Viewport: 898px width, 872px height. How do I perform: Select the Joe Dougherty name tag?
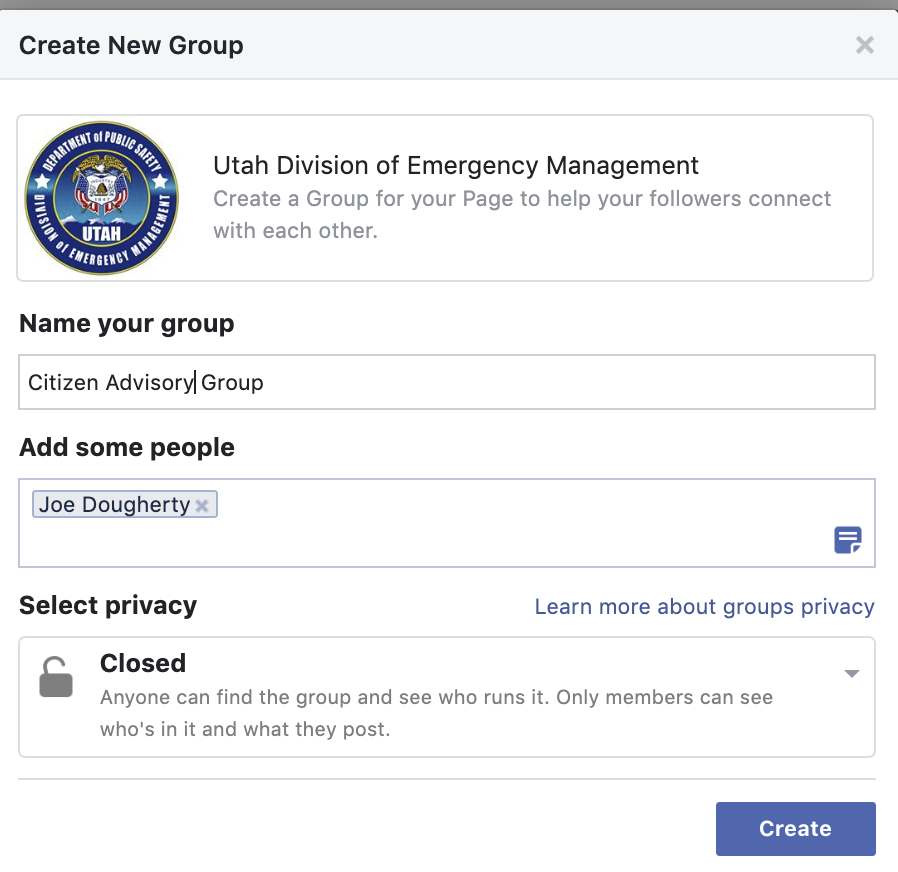(114, 505)
